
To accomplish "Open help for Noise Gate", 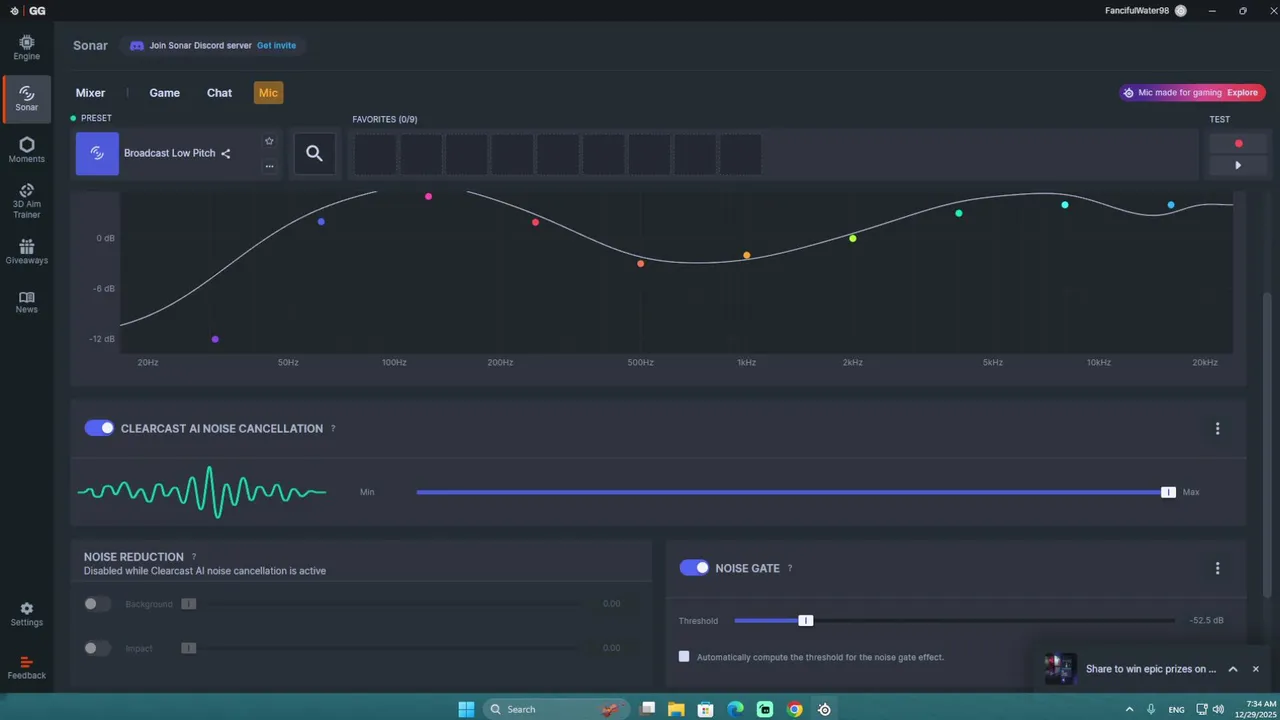I will pyautogui.click(x=790, y=568).
